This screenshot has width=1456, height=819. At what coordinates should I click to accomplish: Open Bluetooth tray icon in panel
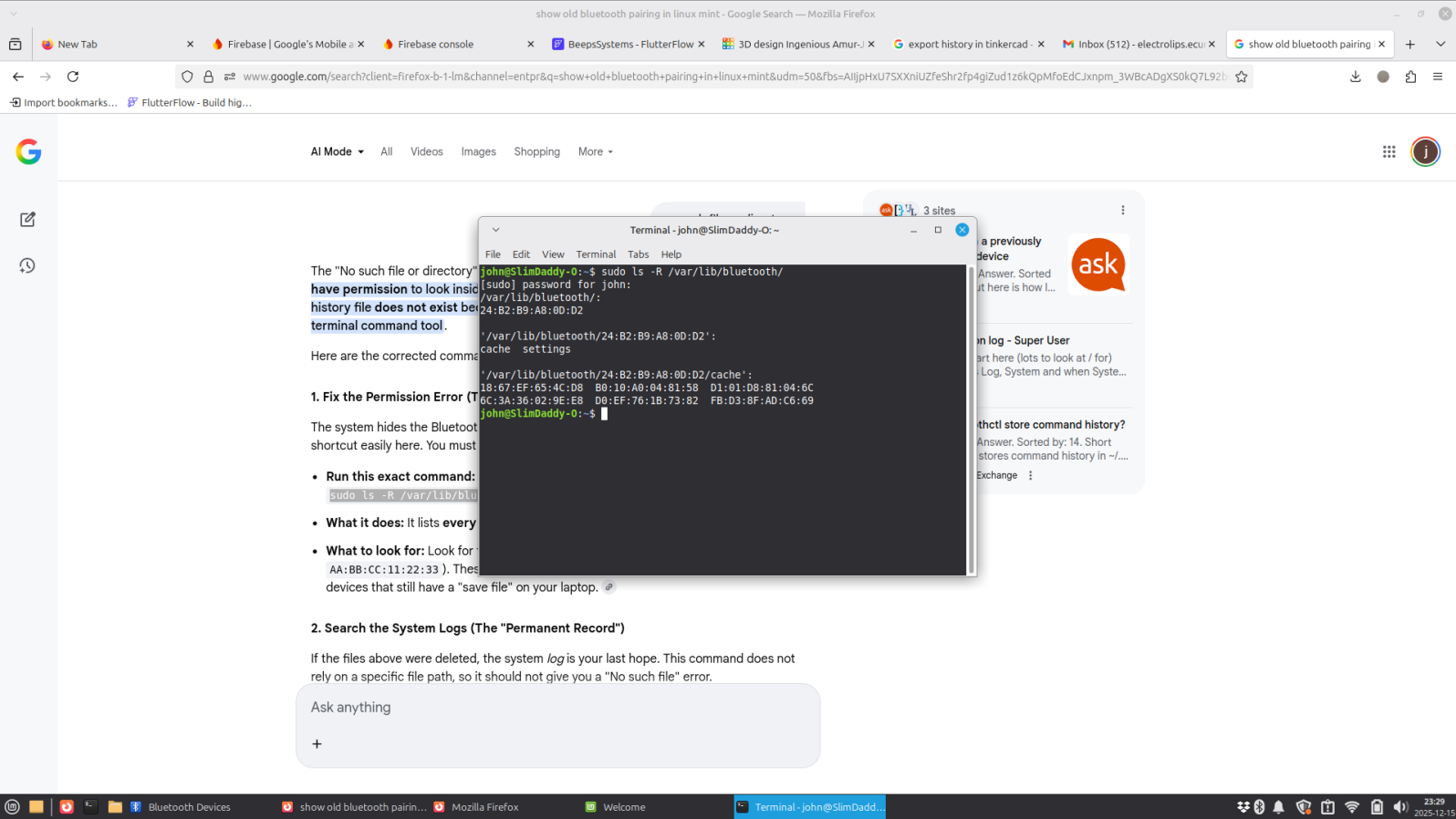tap(1259, 807)
